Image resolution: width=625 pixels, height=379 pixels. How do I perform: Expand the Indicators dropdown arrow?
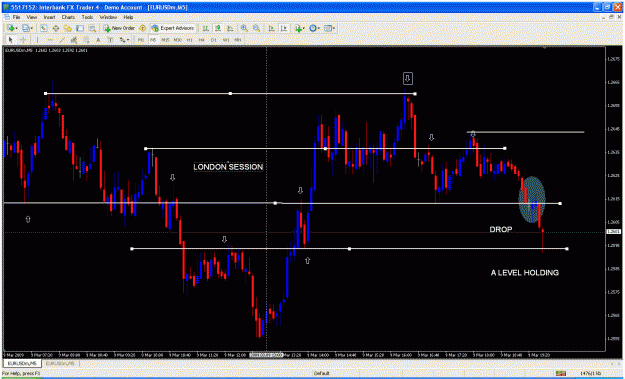click(x=304, y=28)
